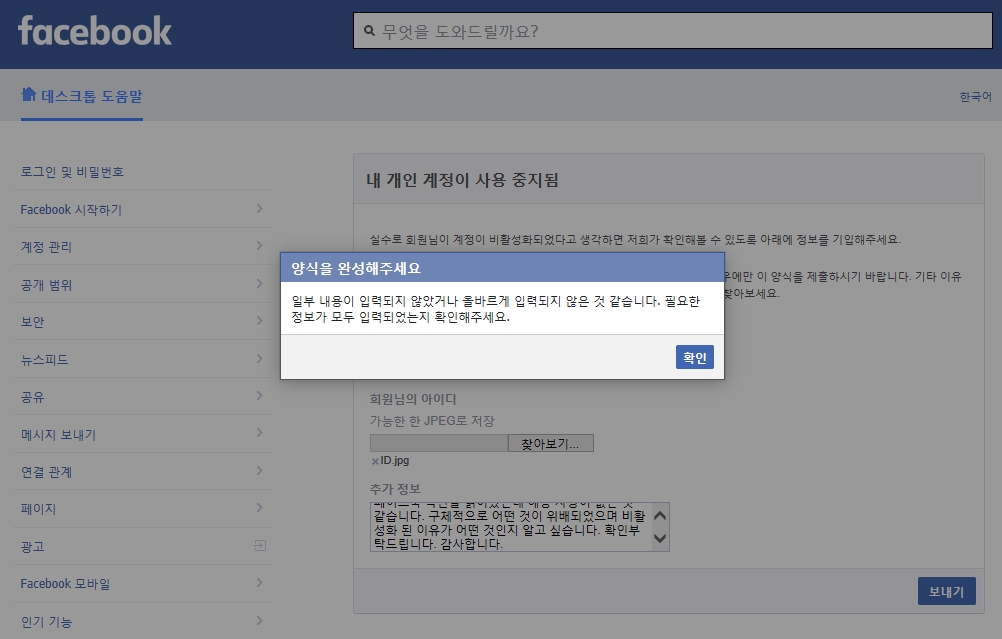Click the file path field beside 찾아보기
Screen dimensions: 1002x639
(439, 443)
